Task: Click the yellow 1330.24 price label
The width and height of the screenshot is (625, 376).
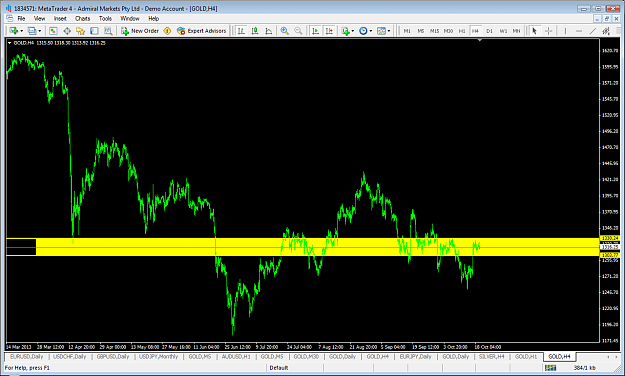Action: tap(610, 238)
